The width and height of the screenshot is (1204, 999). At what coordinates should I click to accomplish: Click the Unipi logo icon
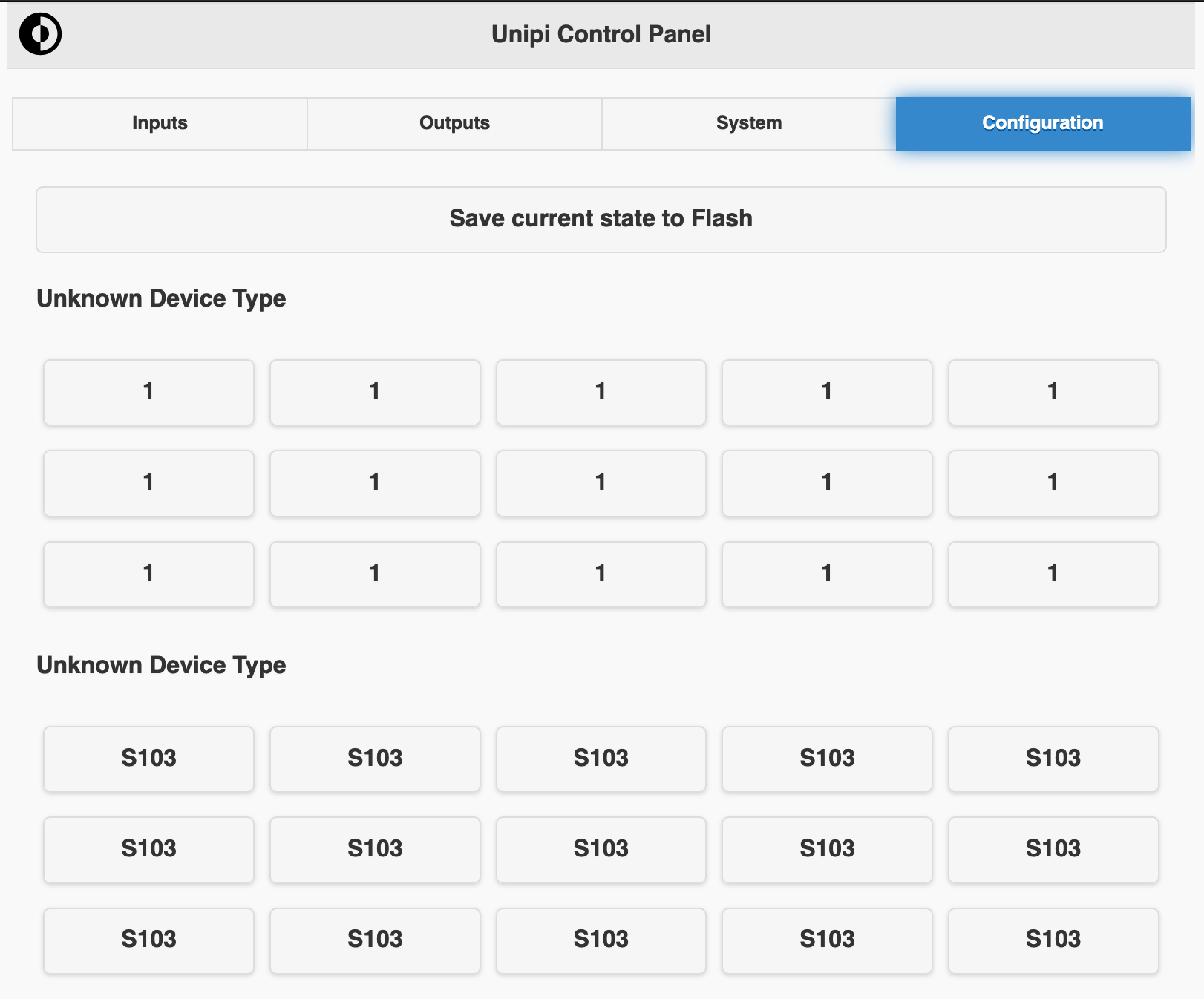tap(40, 34)
